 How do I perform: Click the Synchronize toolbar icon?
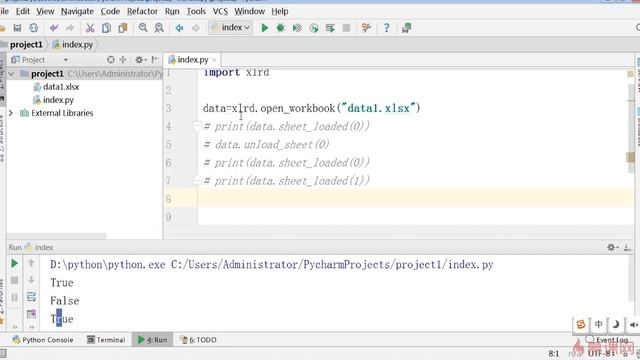[x=33, y=28]
